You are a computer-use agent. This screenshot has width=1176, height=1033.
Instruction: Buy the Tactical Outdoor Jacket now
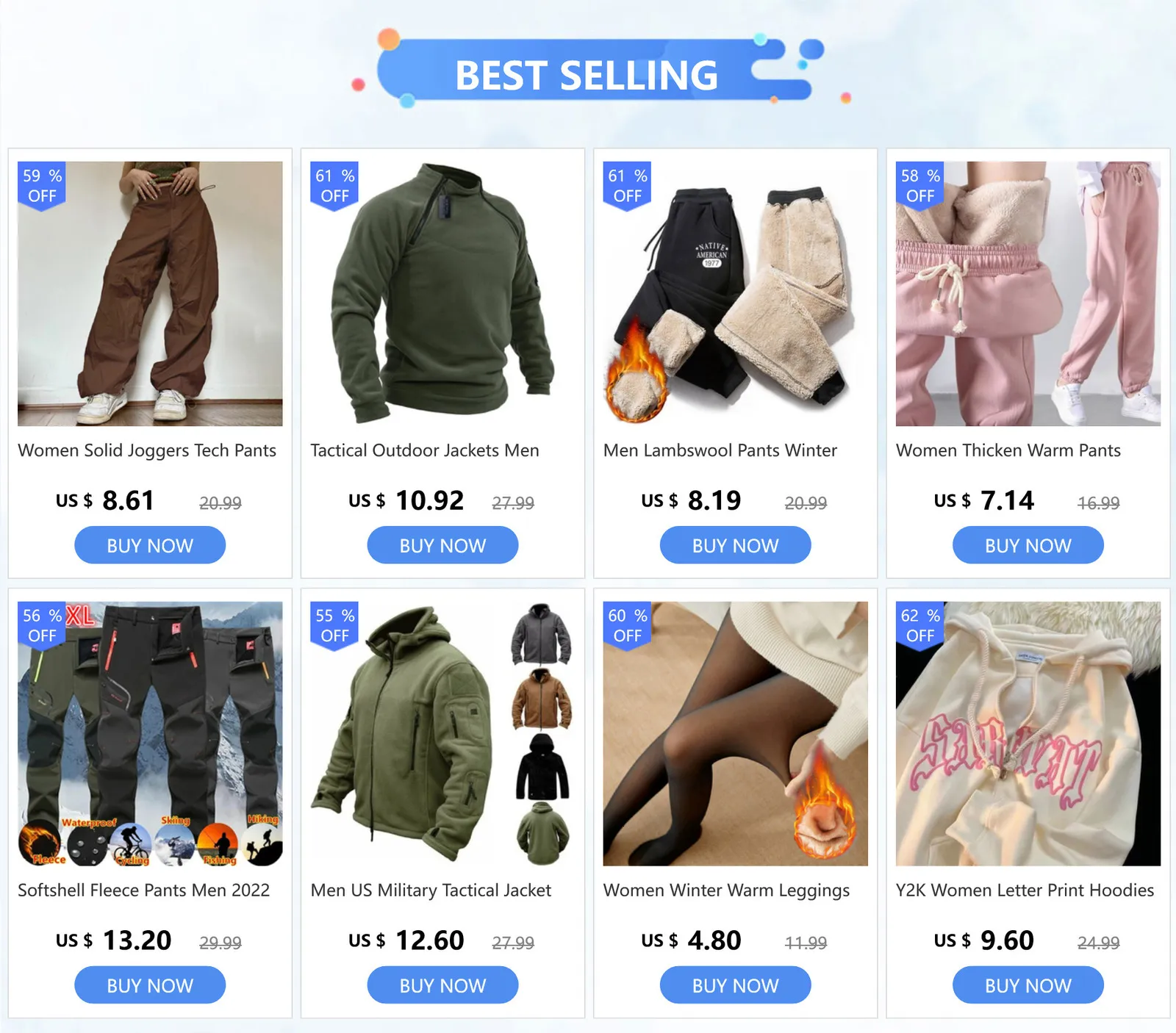coord(442,546)
